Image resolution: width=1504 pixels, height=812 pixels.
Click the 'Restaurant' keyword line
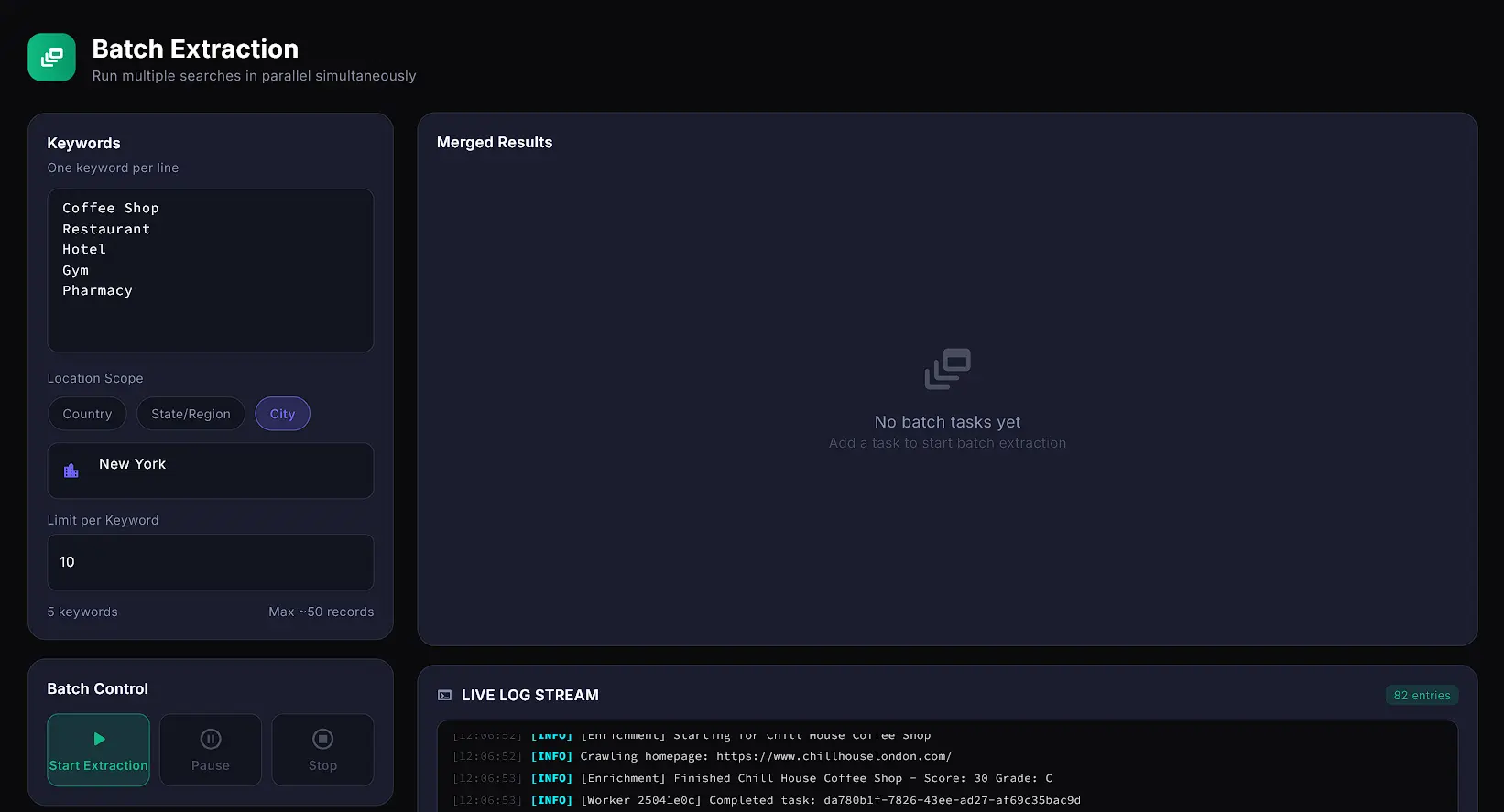pyautogui.click(x=106, y=229)
